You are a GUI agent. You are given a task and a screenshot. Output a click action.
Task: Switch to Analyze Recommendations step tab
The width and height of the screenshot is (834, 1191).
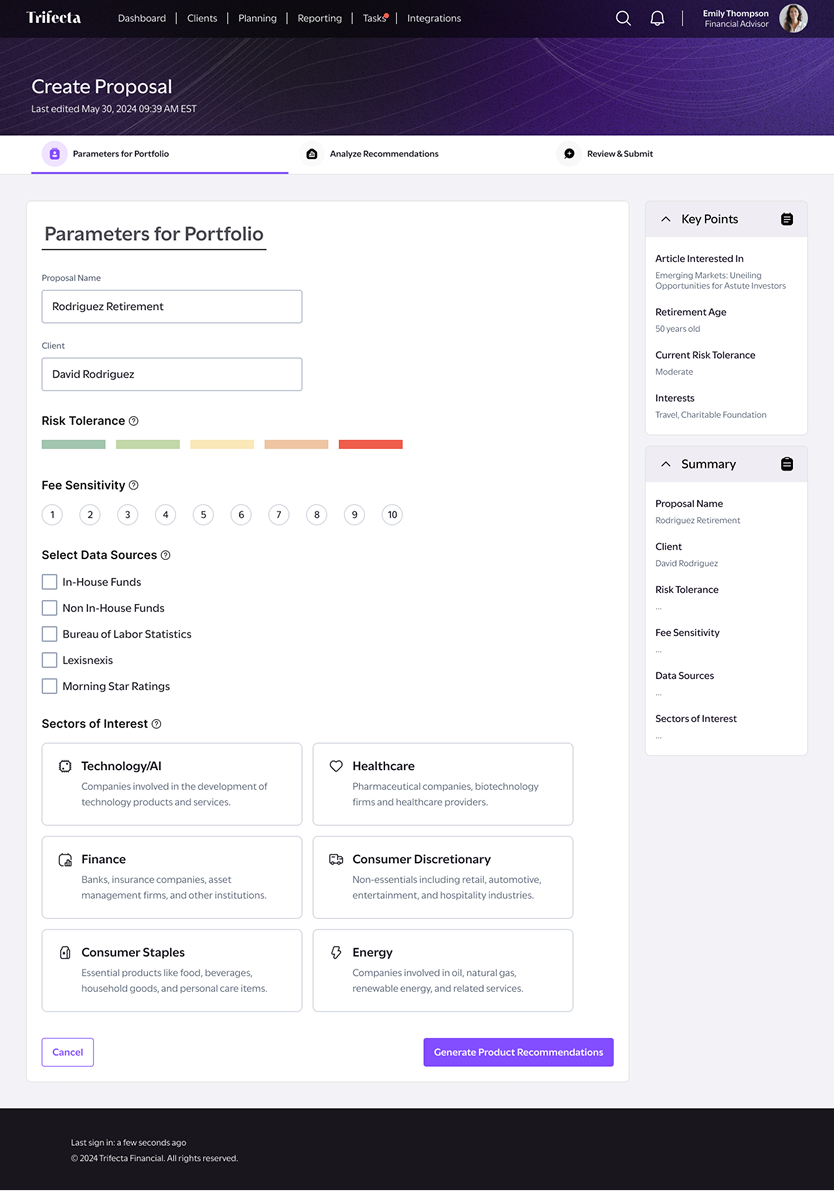coord(370,153)
